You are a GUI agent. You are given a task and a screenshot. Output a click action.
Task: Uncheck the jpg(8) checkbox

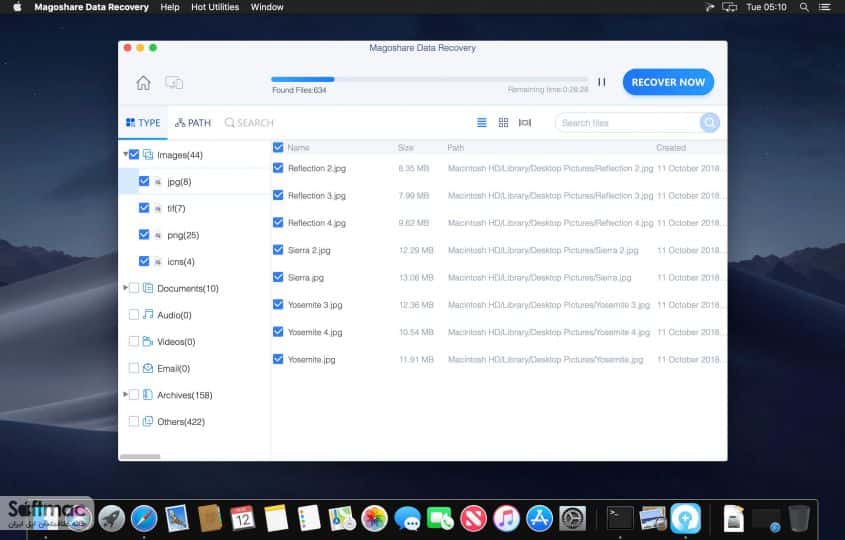pos(144,181)
